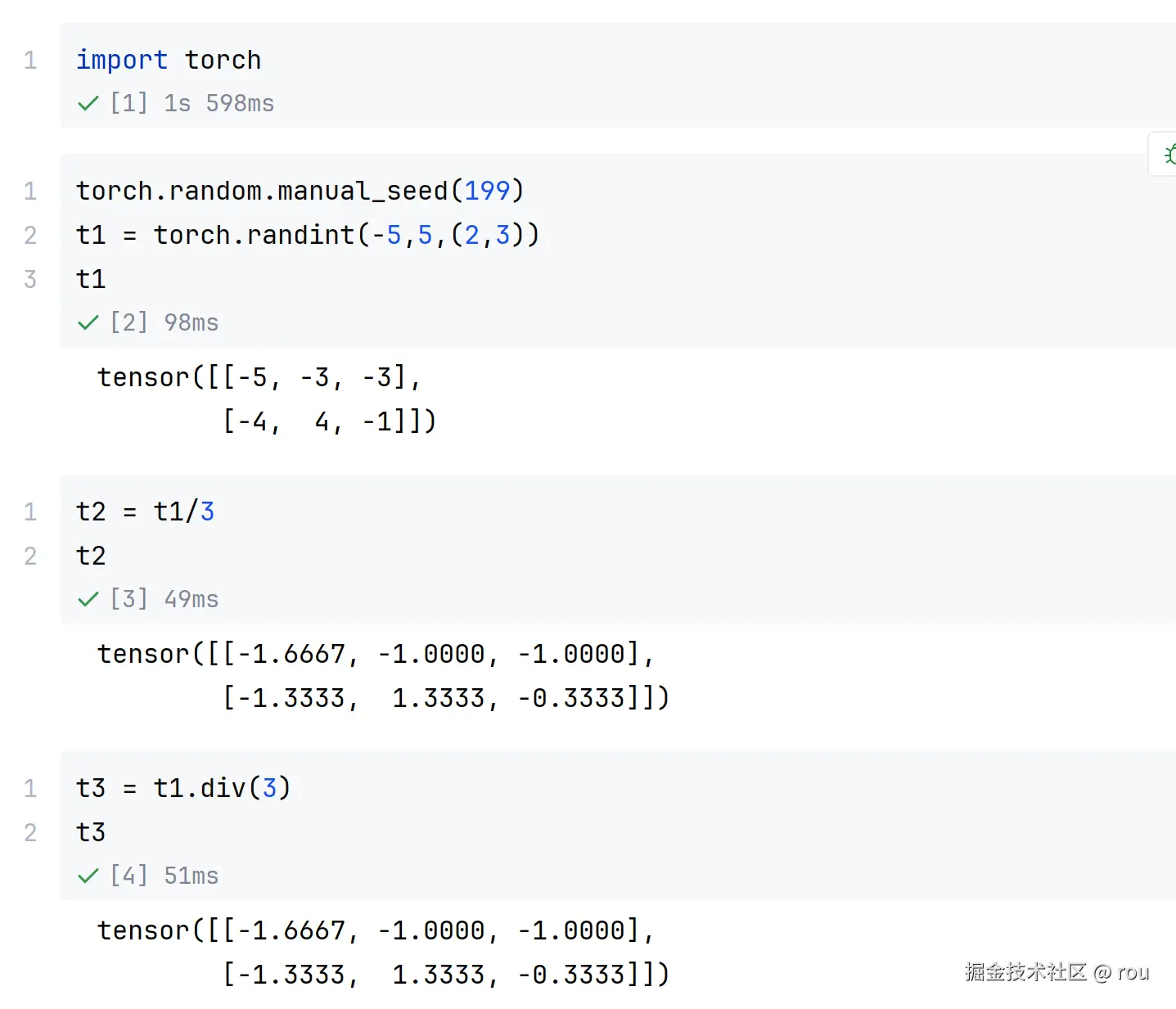The width and height of the screenshot is (1176, 1009).
Task: Click the t1 integer tensor output
Action: click(267, 399)
